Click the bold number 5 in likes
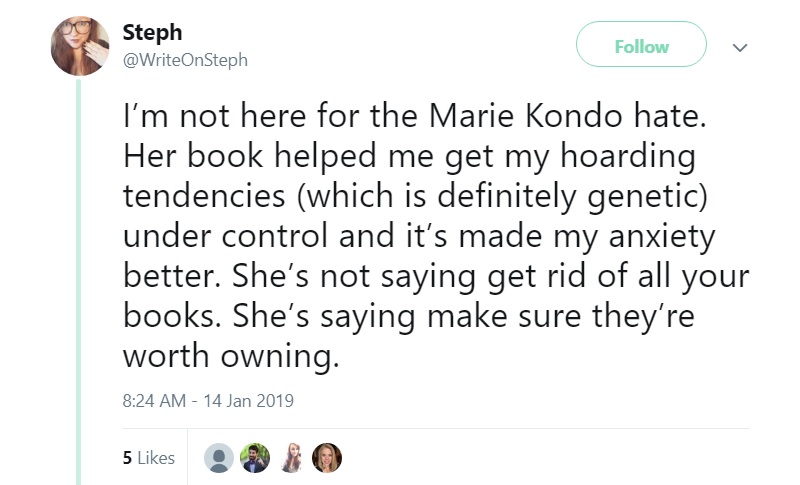The width and height of the screenshot is (800, 485). click(127, 458)
